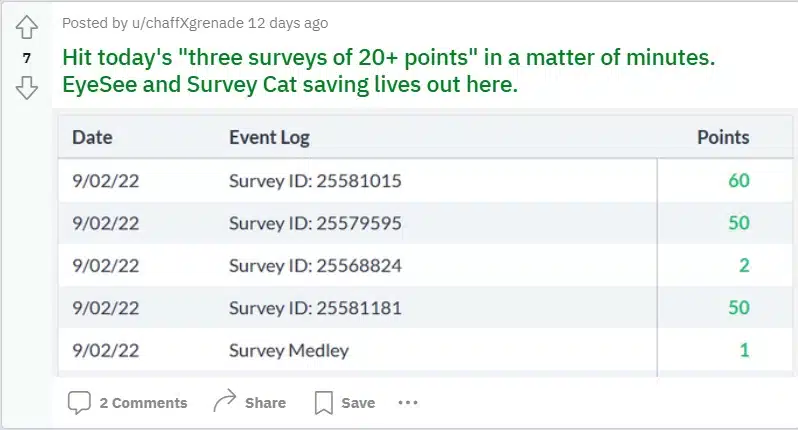Downvote the post with down arrow
Screen dimensions: 798x430
(27, 88)
